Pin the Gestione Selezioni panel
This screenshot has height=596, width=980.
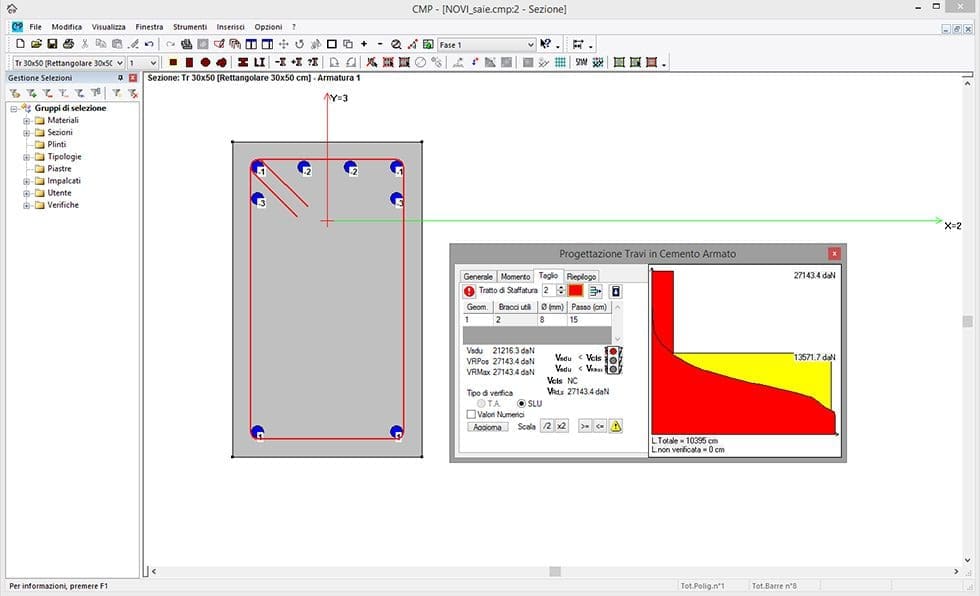point(120,77)
